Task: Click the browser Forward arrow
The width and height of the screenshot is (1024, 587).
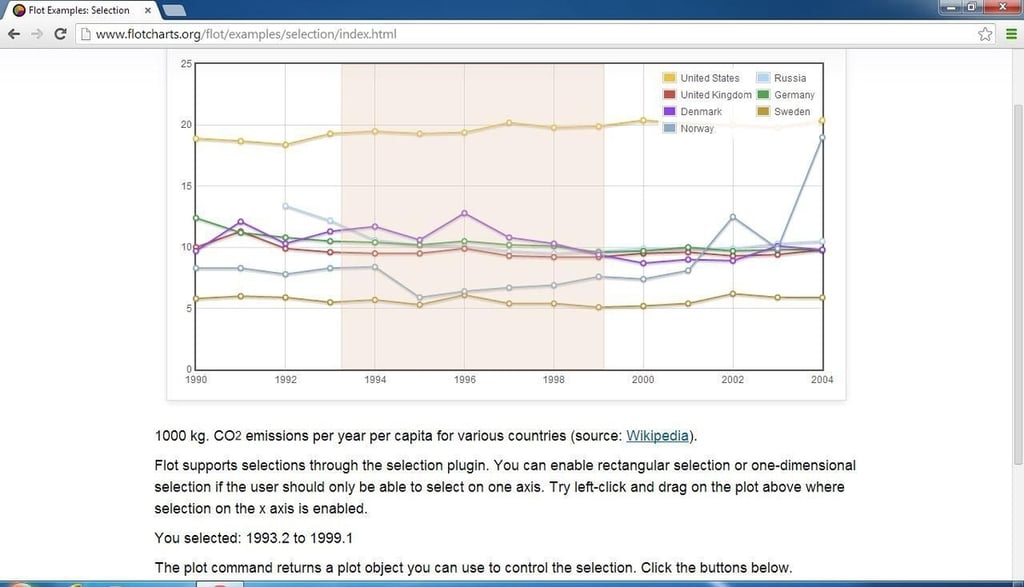Action: pos(37,34)
